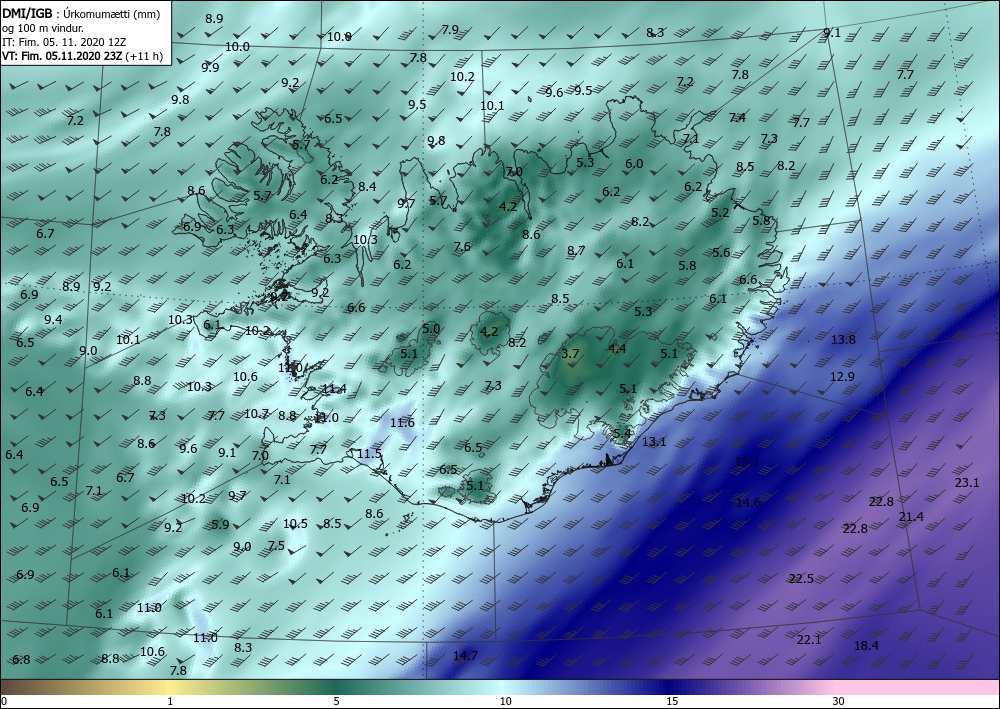Click the map value '14.6'
The height and width of the screenshot is (709, 1000).
click(747, 502)
